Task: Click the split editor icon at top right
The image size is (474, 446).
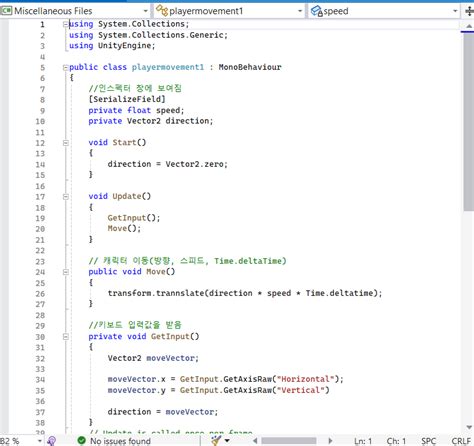Action: tap(469, 11)
